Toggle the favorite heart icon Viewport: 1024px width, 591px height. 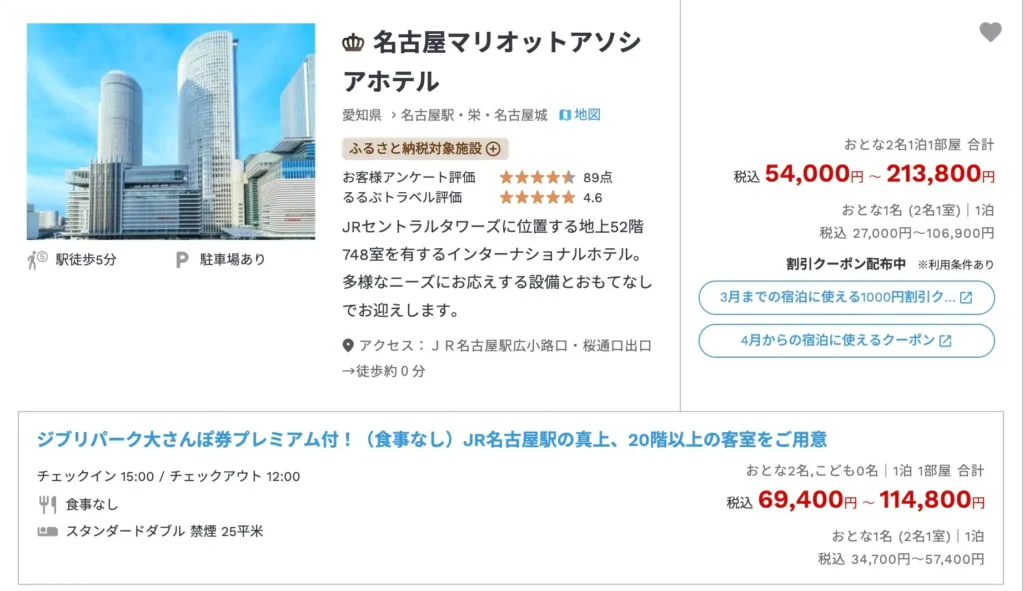(x=990, y=33)
